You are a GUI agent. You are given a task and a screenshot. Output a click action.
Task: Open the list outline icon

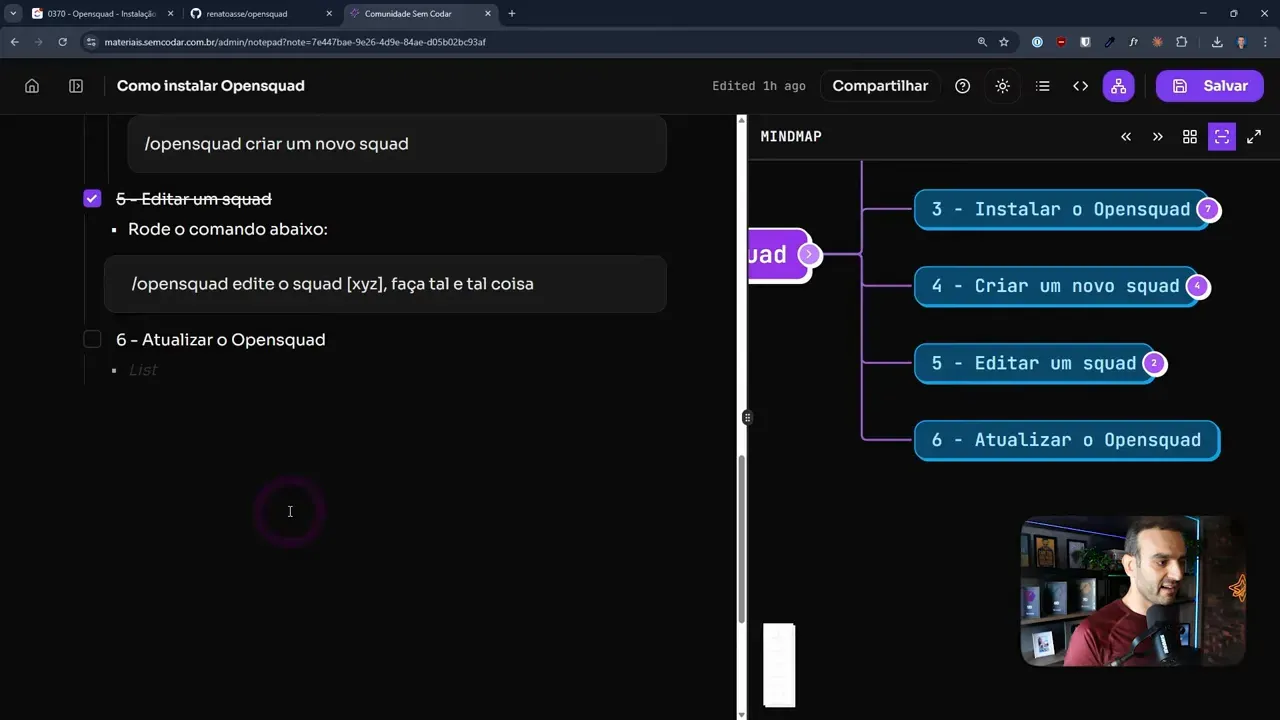(x=1042, y=86)
